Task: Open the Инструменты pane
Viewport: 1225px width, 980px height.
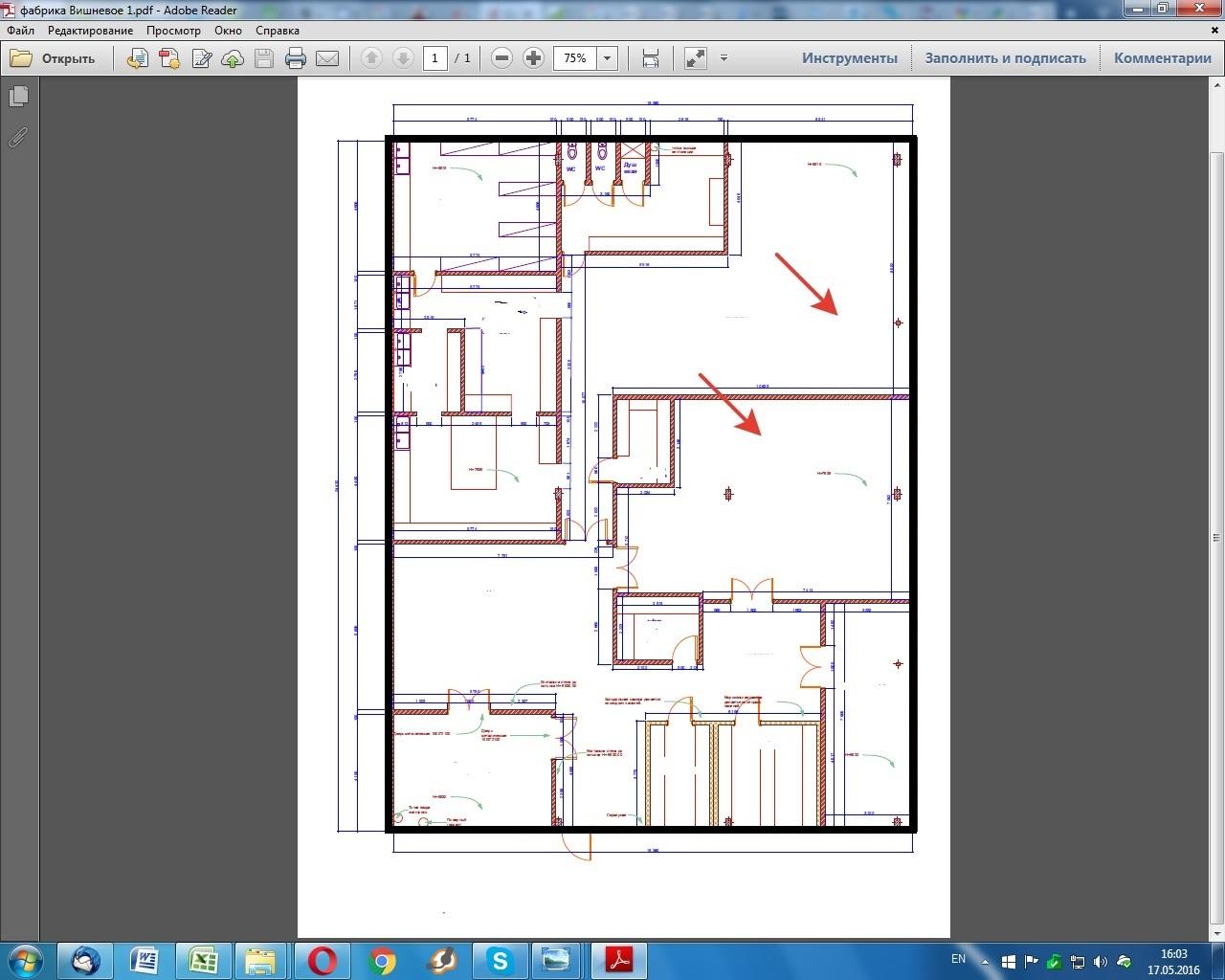Action: point(849,58)
